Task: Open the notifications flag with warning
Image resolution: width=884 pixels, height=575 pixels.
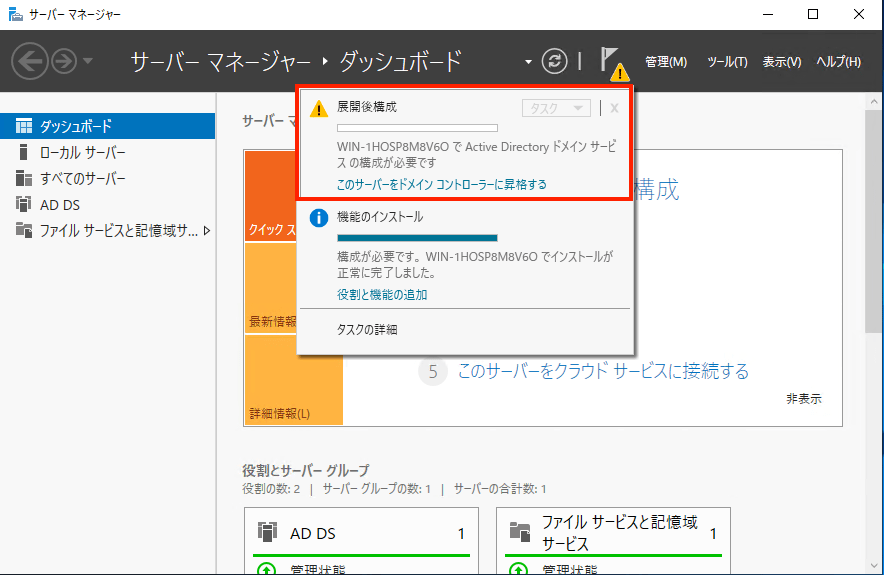Action: point(613,63)
